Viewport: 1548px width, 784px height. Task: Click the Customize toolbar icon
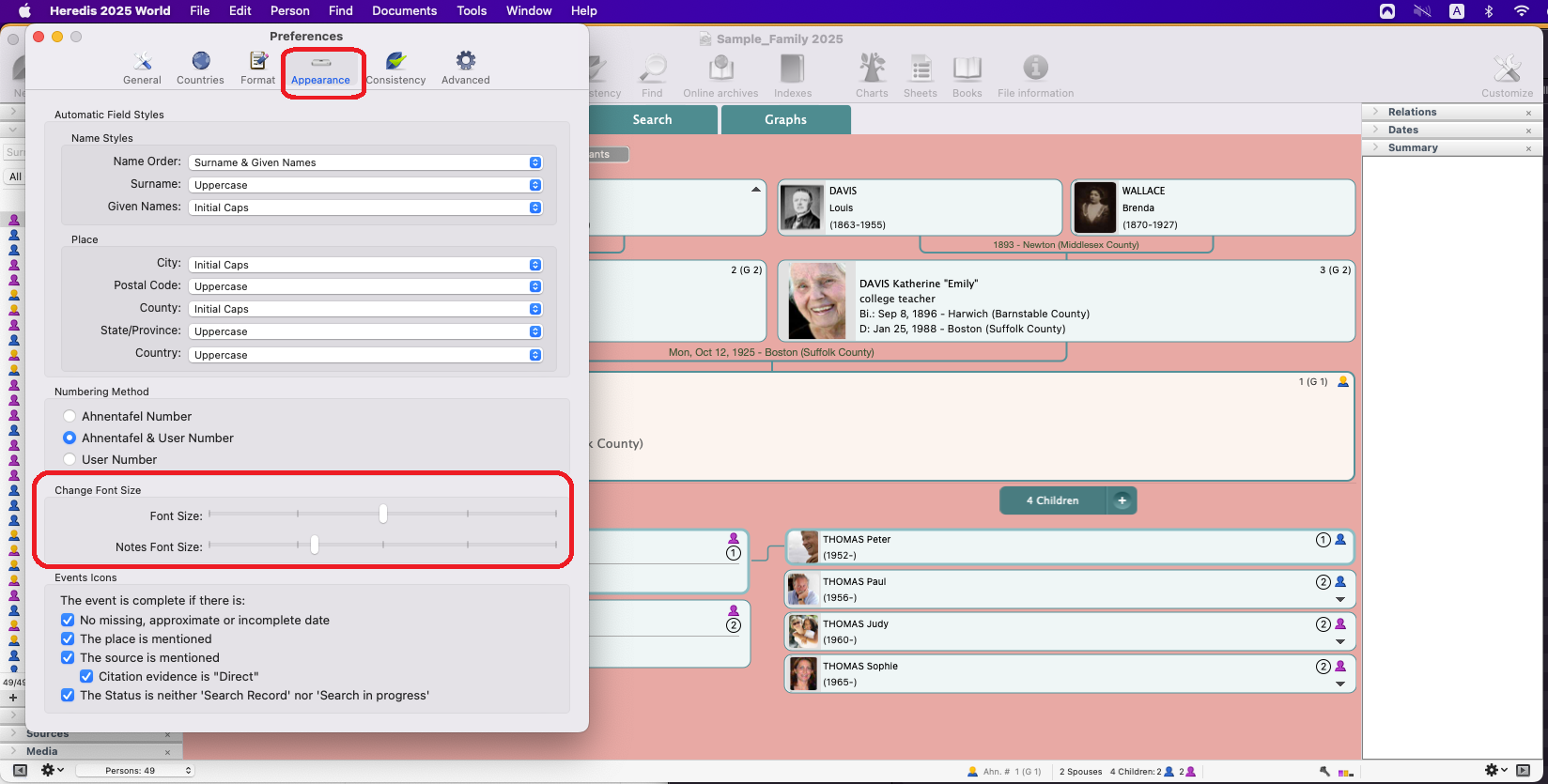point(1507,75)
